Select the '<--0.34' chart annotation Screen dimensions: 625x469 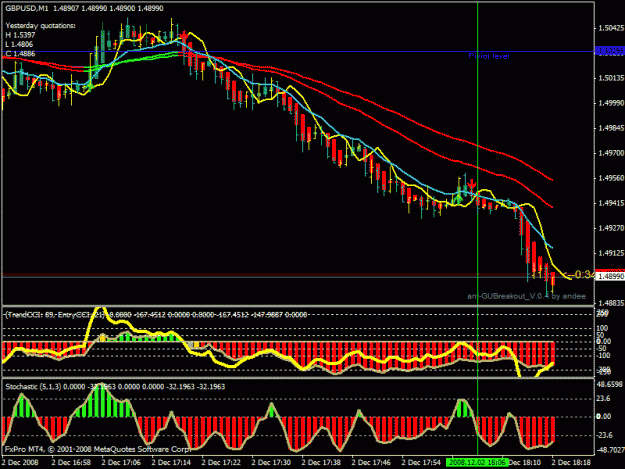pyautogui.click(x=579, y=275)
